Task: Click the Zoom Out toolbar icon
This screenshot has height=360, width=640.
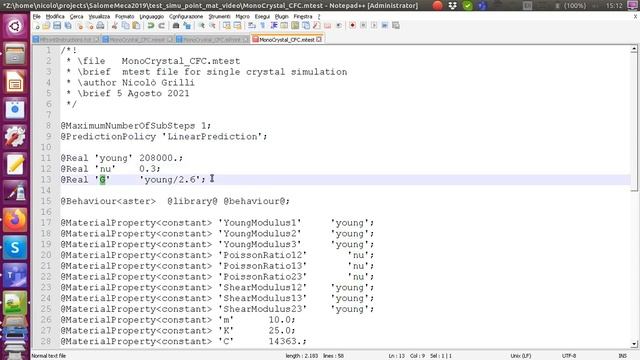Action: click(212, 26)
